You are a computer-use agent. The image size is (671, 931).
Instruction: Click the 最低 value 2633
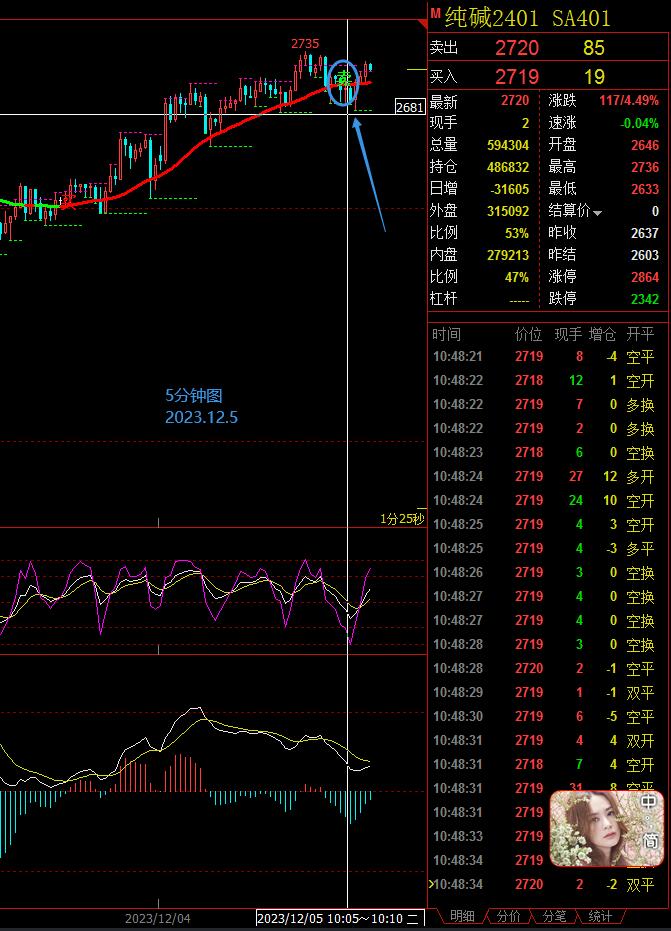(x=645, y=189)
